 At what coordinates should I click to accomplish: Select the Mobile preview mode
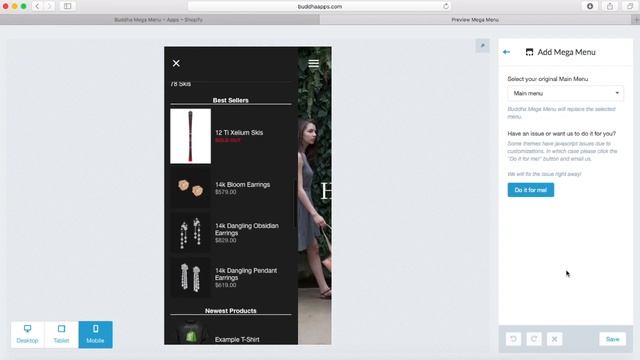[x=95, y=334]
